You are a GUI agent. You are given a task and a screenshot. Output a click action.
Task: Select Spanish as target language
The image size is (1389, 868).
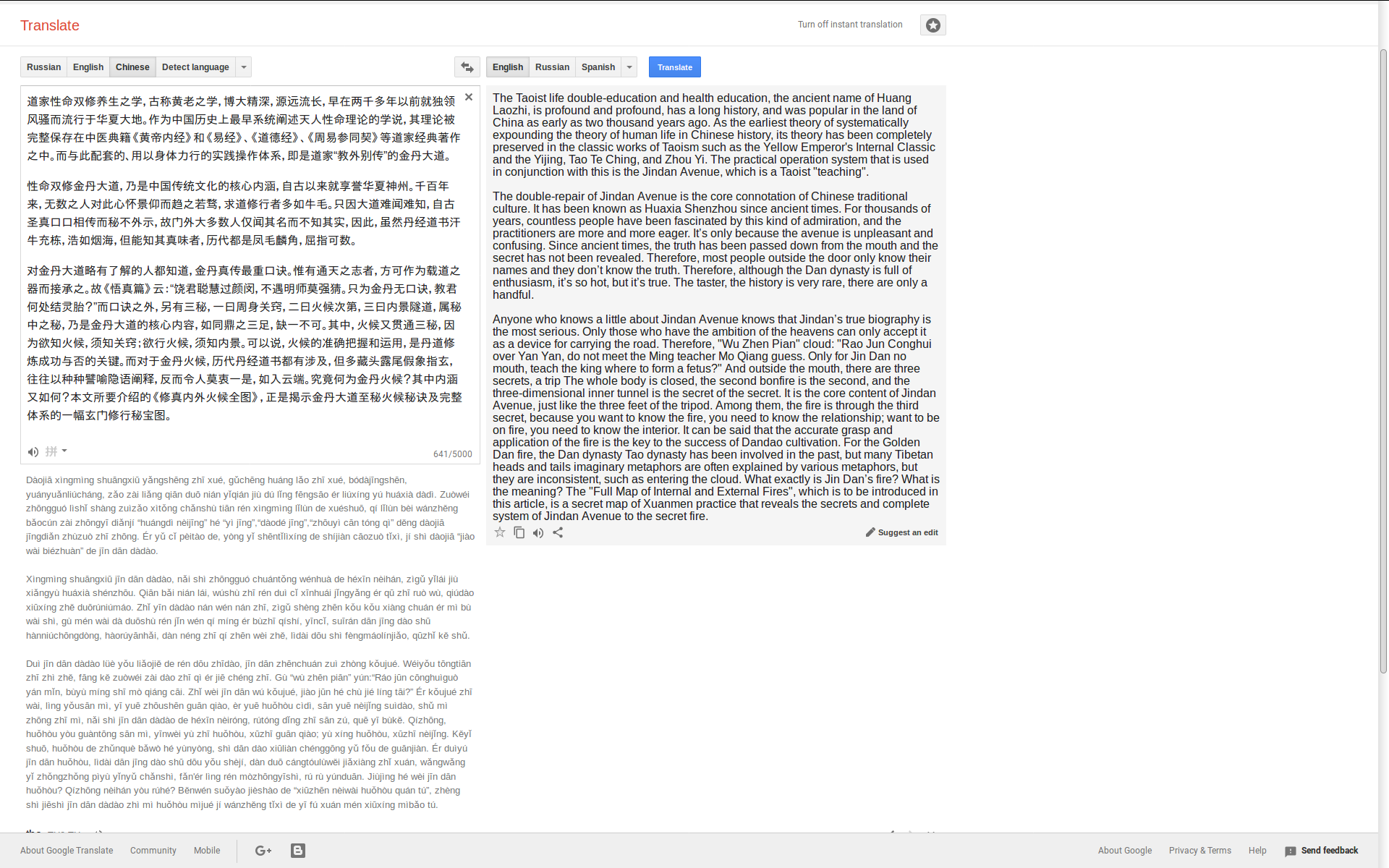pos(598,67)
